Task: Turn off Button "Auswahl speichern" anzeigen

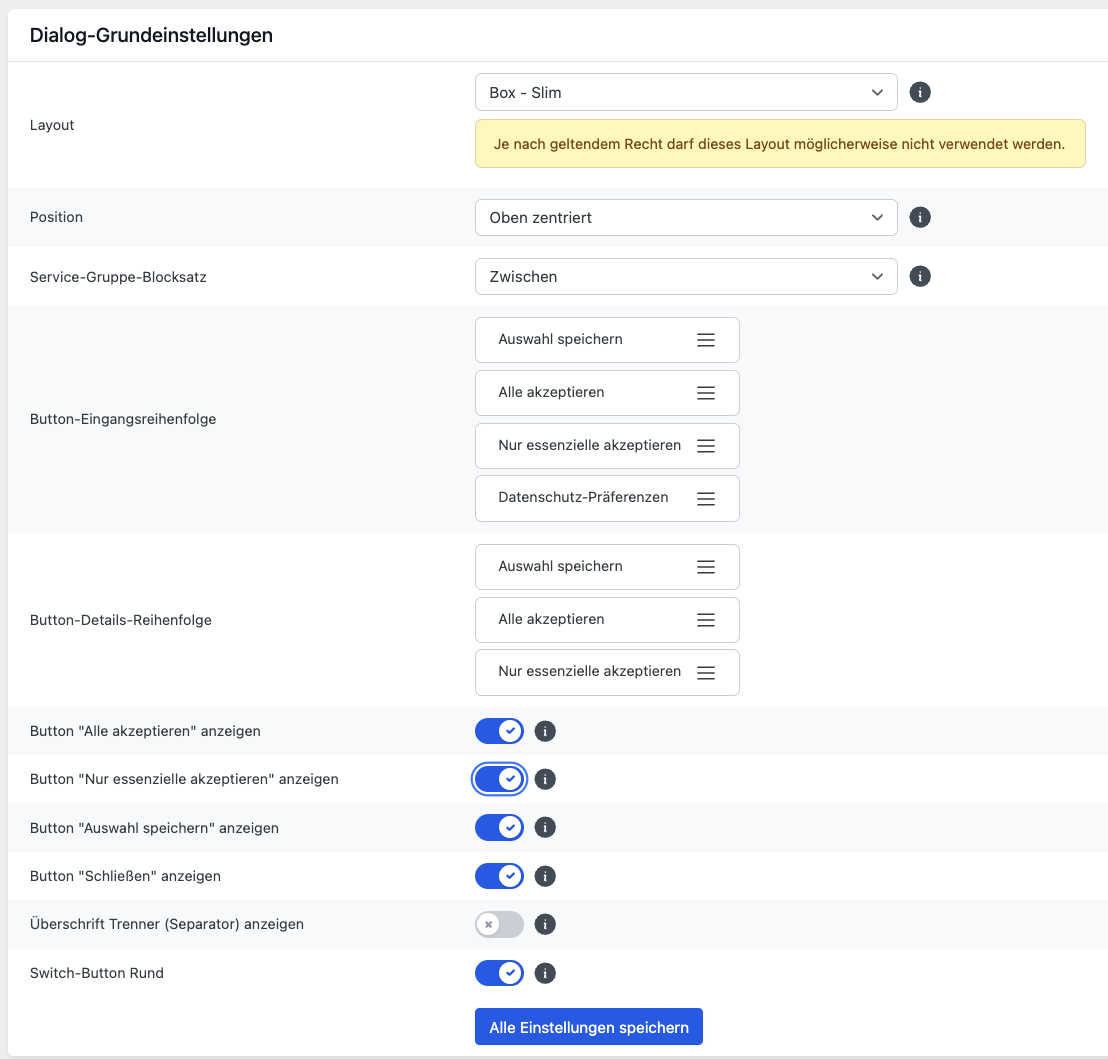Action: 499,828
